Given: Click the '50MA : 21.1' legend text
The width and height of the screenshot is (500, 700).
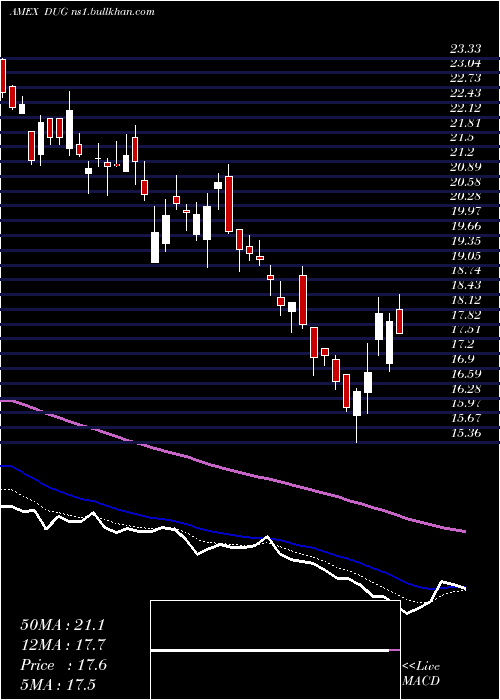Looking at the screenshot, I should pyautogui.click(x=62, y=625).
